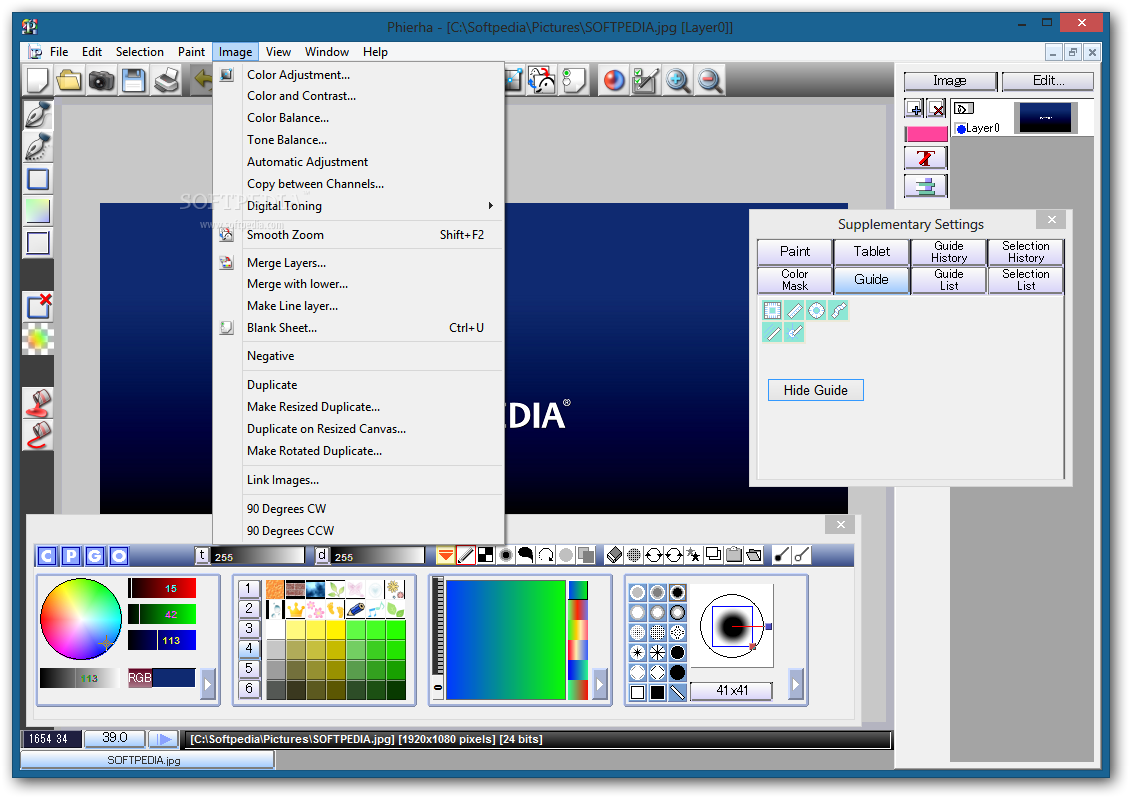Click the circular guide icon in Guide panel
This screenshot has width=1130, height=798.
816,310
